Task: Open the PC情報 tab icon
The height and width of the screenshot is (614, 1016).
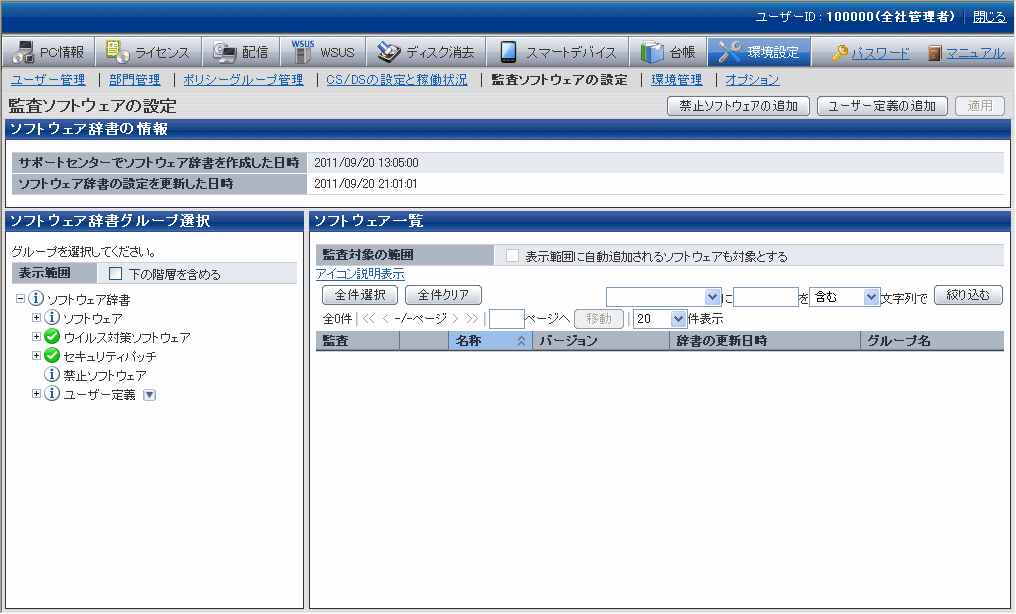Action: (22, 52)
